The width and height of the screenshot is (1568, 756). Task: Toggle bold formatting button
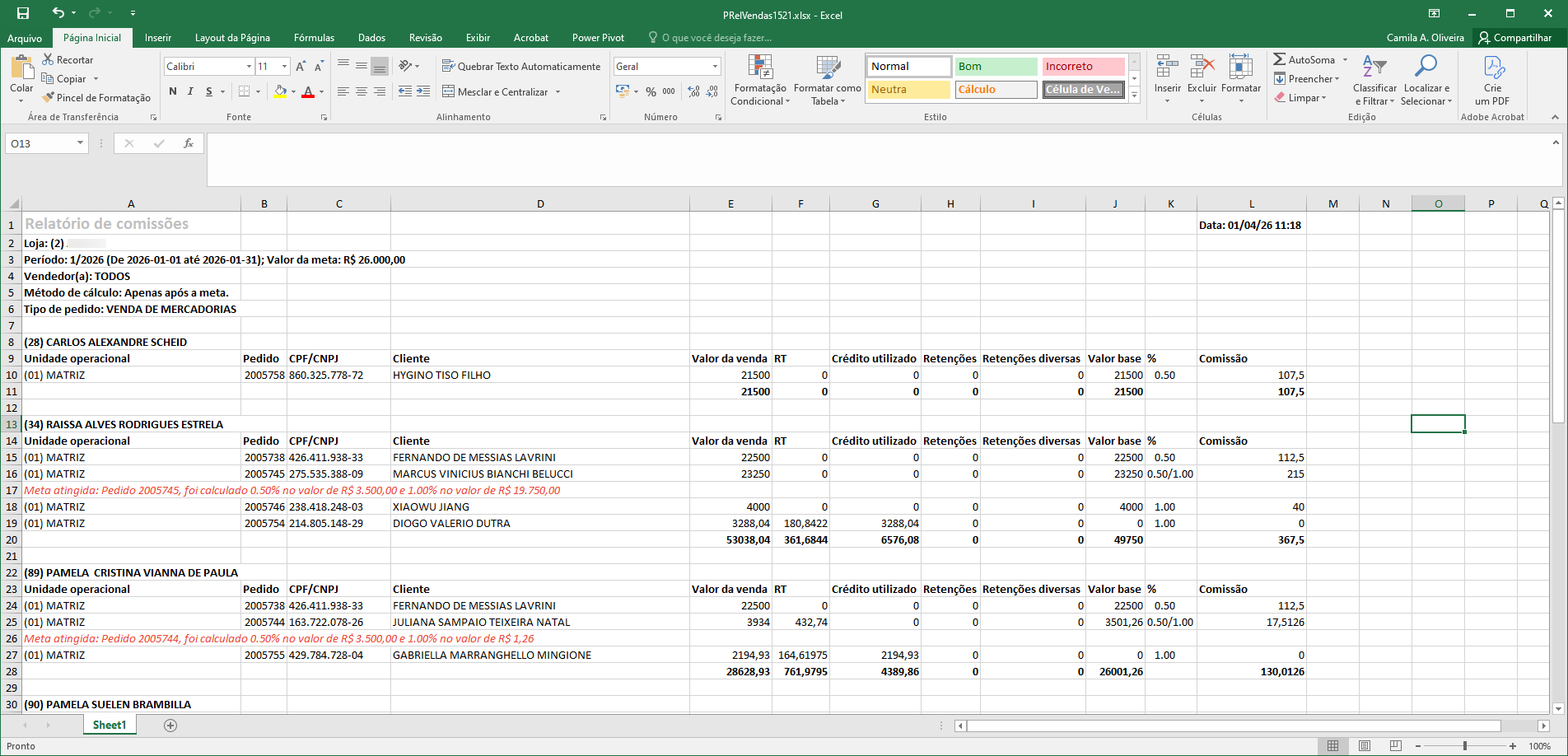pos(173,91)
